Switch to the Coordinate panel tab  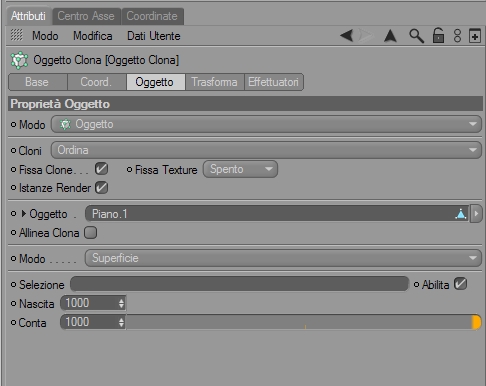tap(152, 16)
